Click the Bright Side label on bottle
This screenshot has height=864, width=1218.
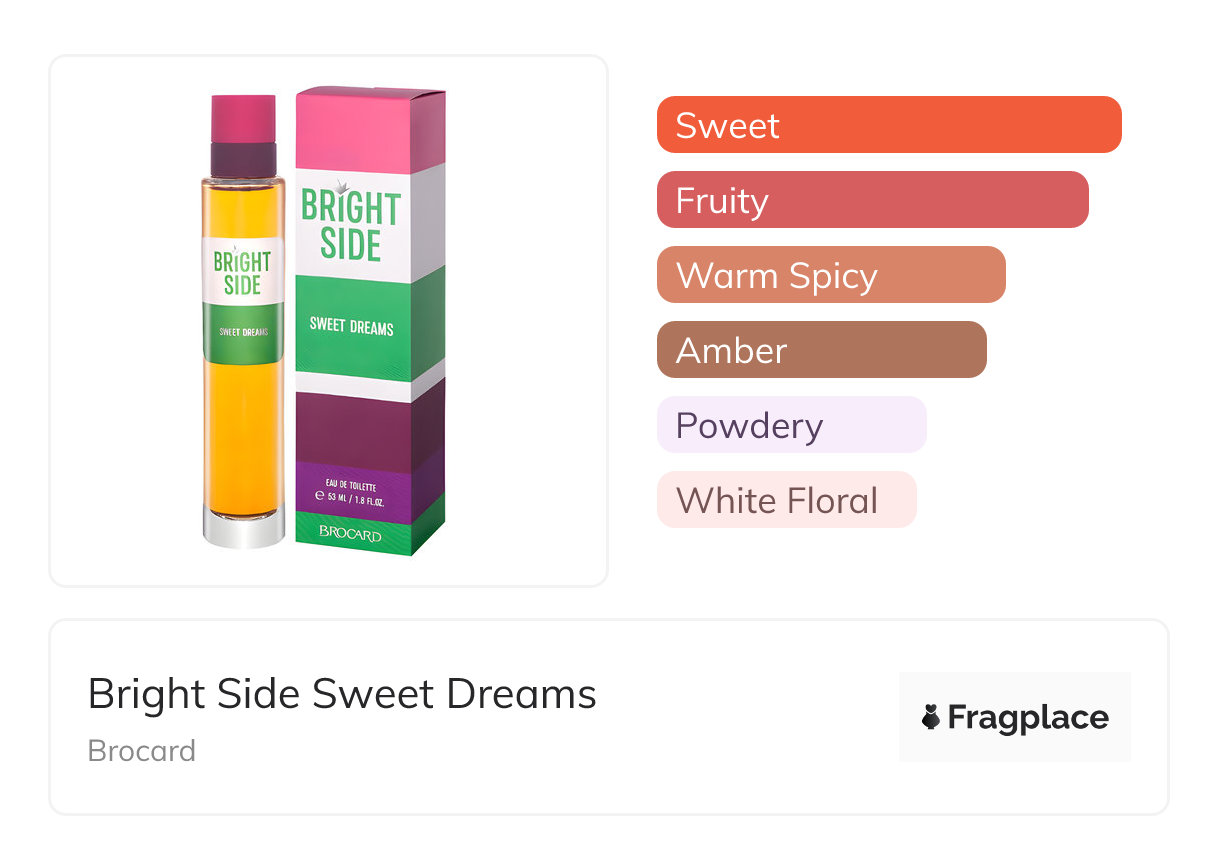tap(242, 272)
